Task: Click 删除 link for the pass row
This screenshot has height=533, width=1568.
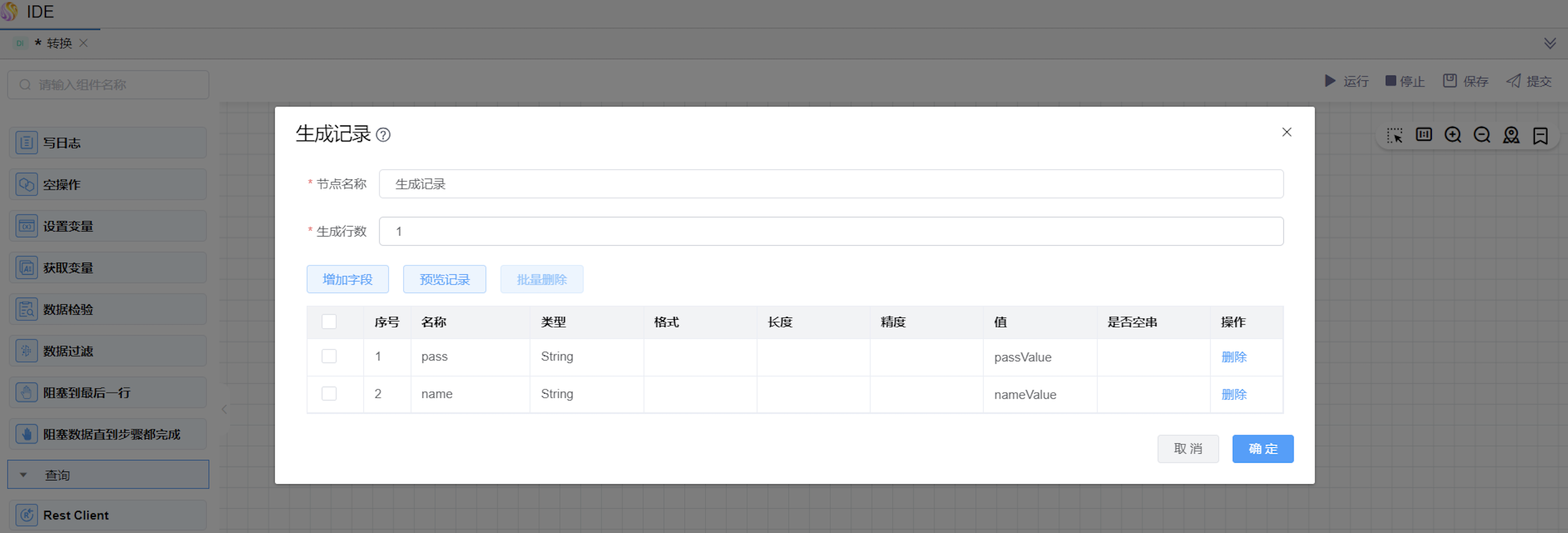Action: (x=1233, y=357)
